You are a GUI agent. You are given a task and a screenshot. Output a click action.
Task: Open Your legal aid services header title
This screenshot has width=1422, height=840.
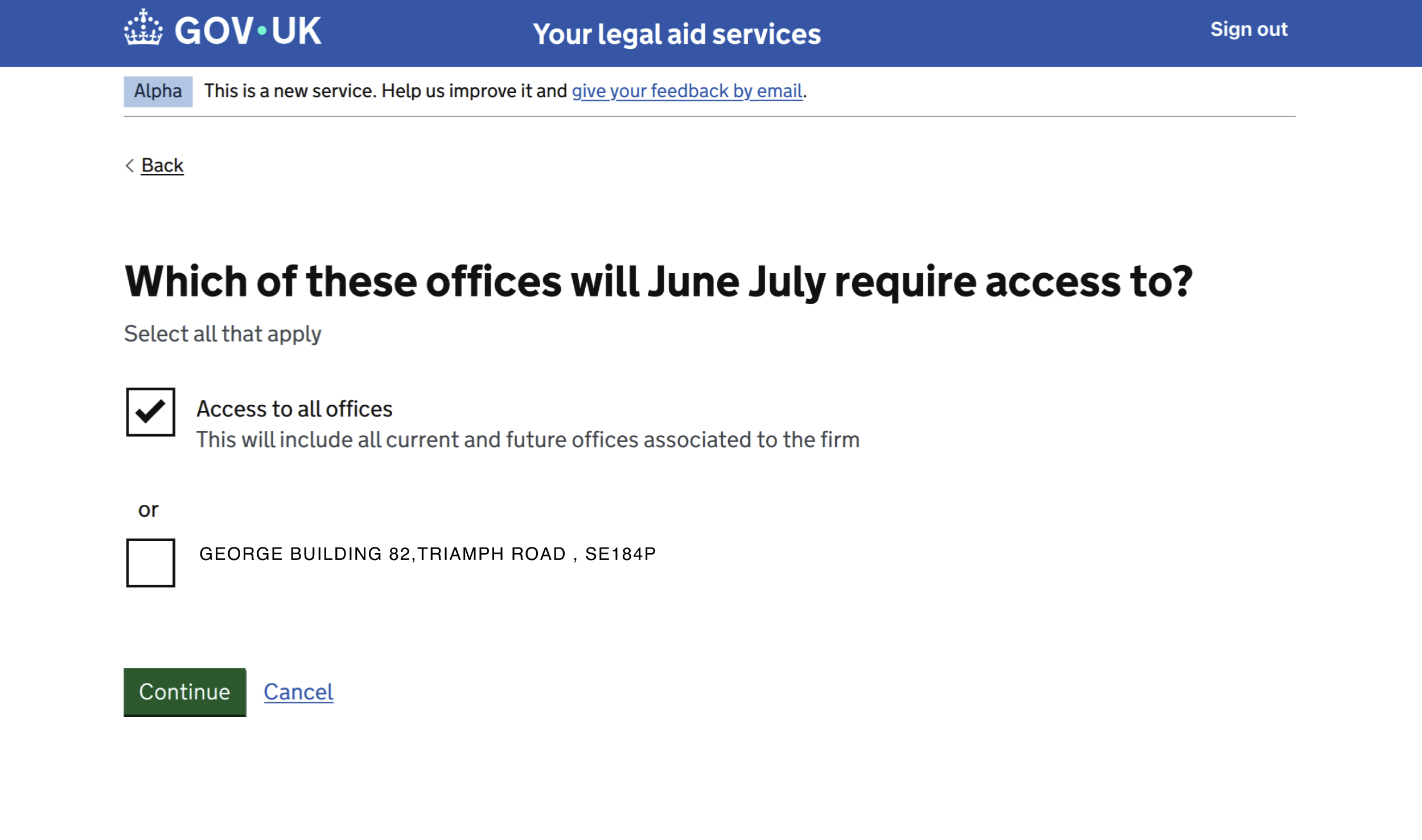coord(677,34)
